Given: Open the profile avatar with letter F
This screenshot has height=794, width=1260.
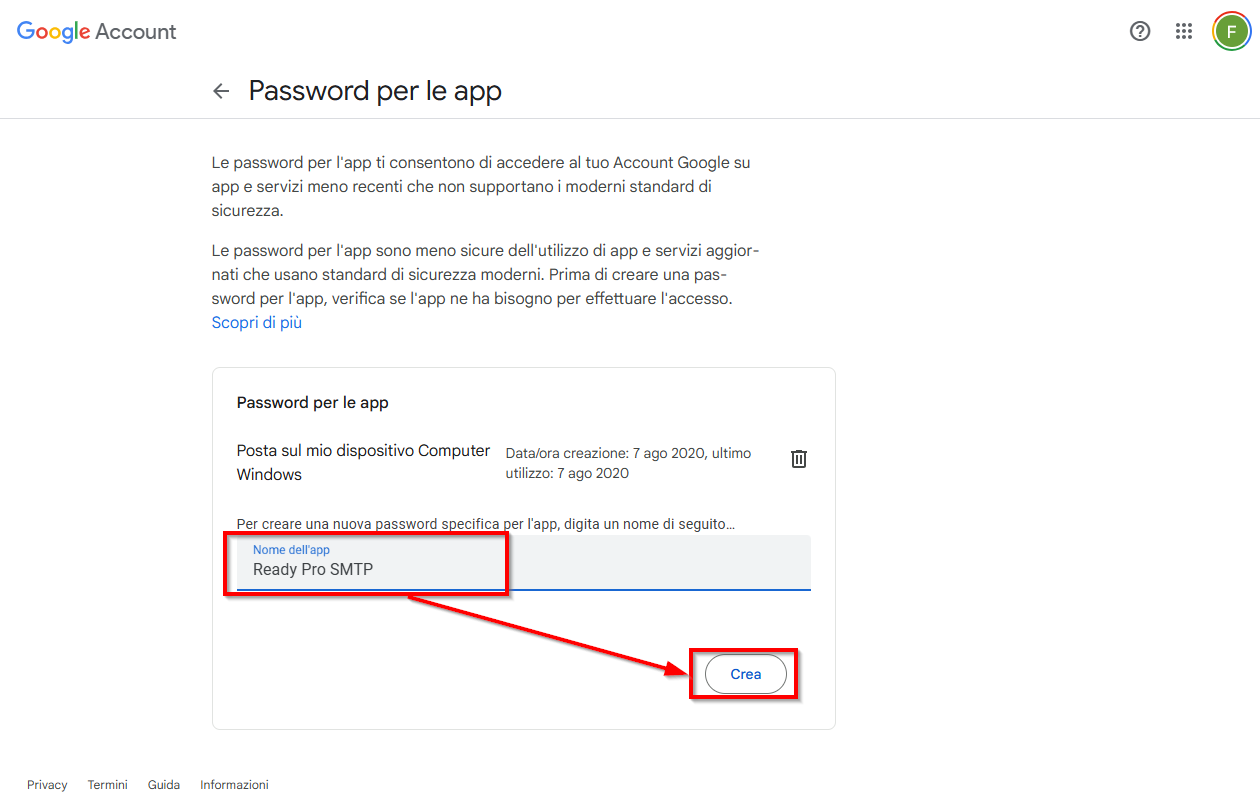Looking at the screenshot, I should [x=1231, y=31].
